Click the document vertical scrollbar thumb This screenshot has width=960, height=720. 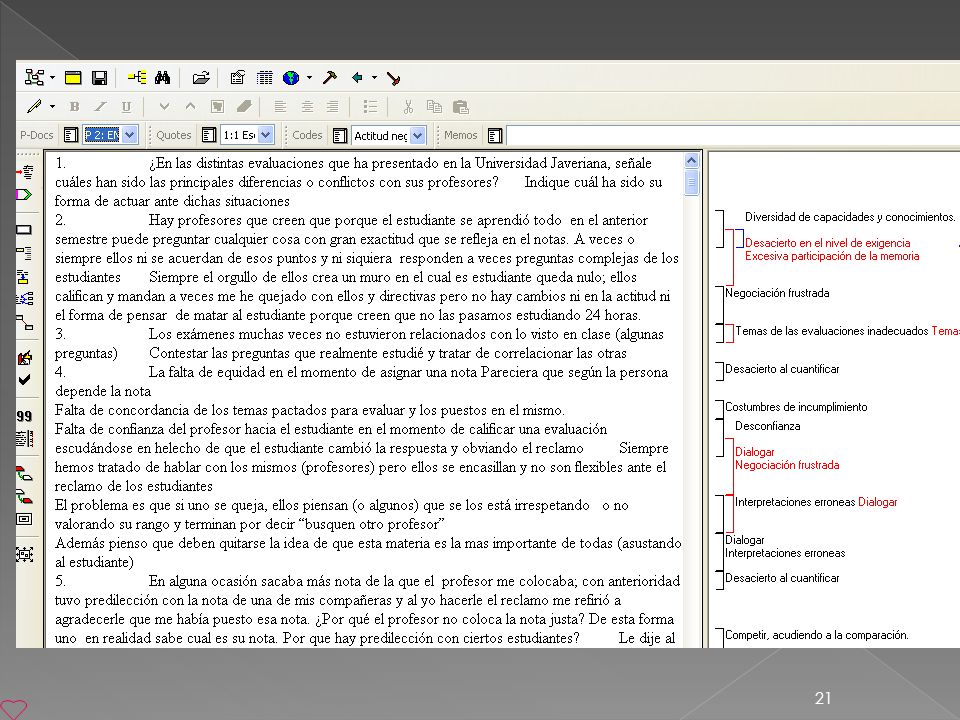(691, 182)
